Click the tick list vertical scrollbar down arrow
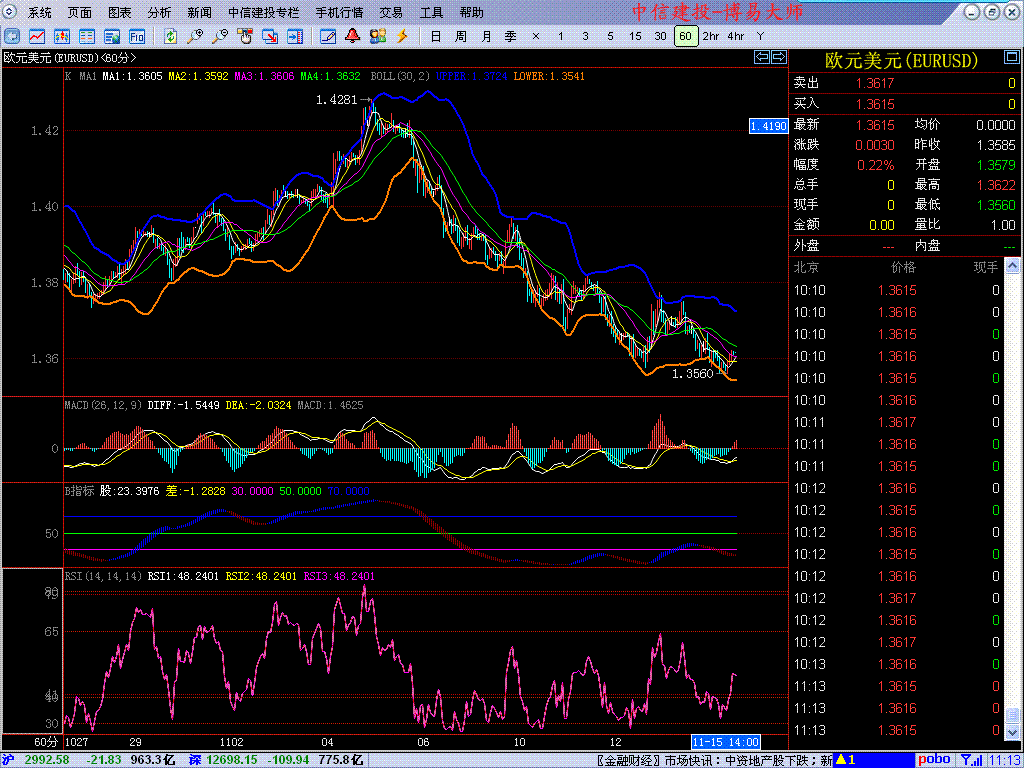The image size is (1024, 768). pyautogui.click(x=1012, y=732)
